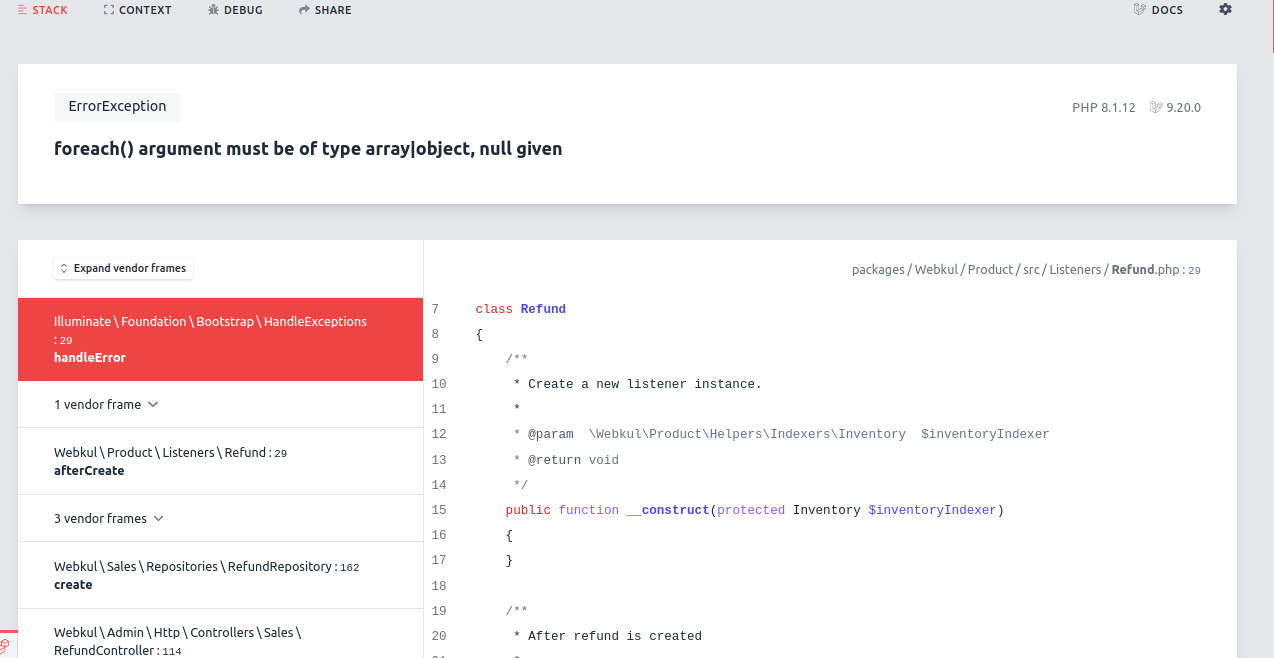Select the HandleExceptions handleError frame

tap(220, 339)
